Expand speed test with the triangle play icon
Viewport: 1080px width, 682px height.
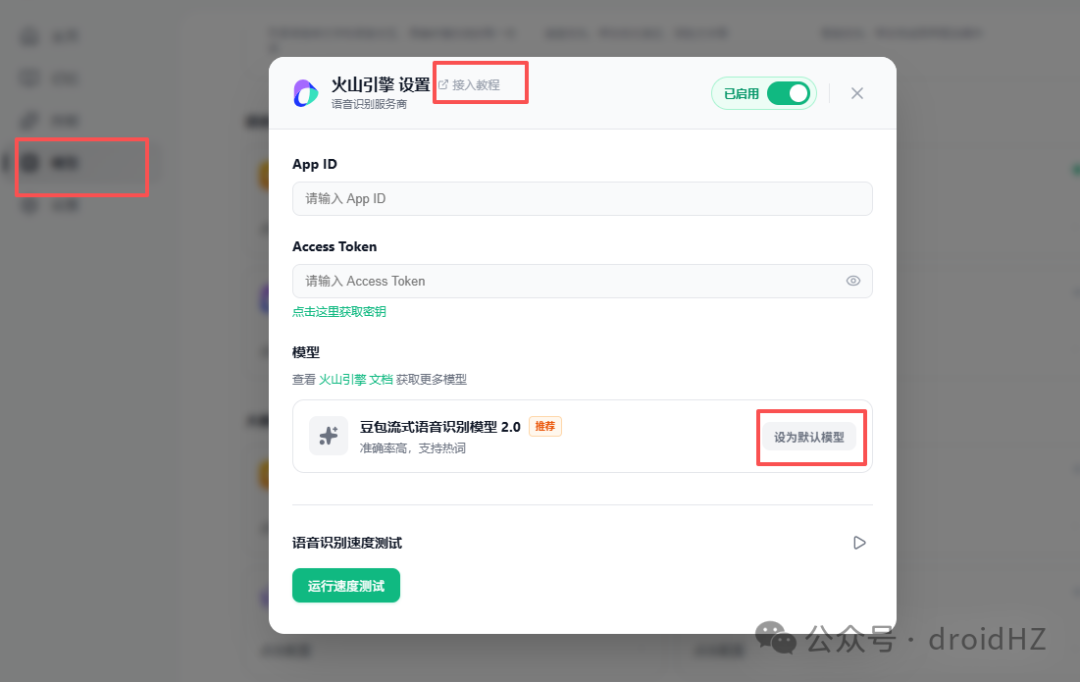[859, 543]
